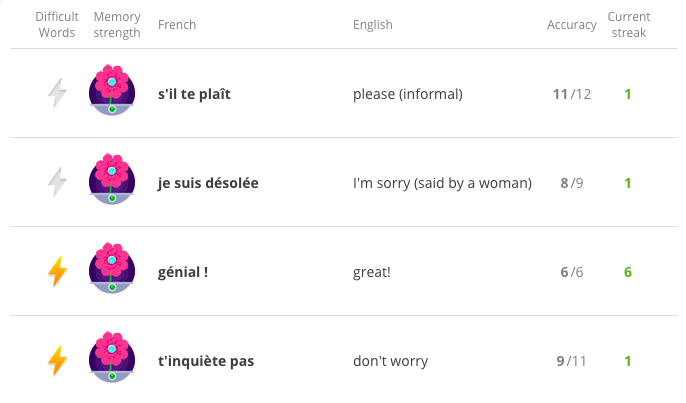The image size is (686, 403).
Task: Turn off lightning bolt for t'inquiète pas
Action: [58, 361]
